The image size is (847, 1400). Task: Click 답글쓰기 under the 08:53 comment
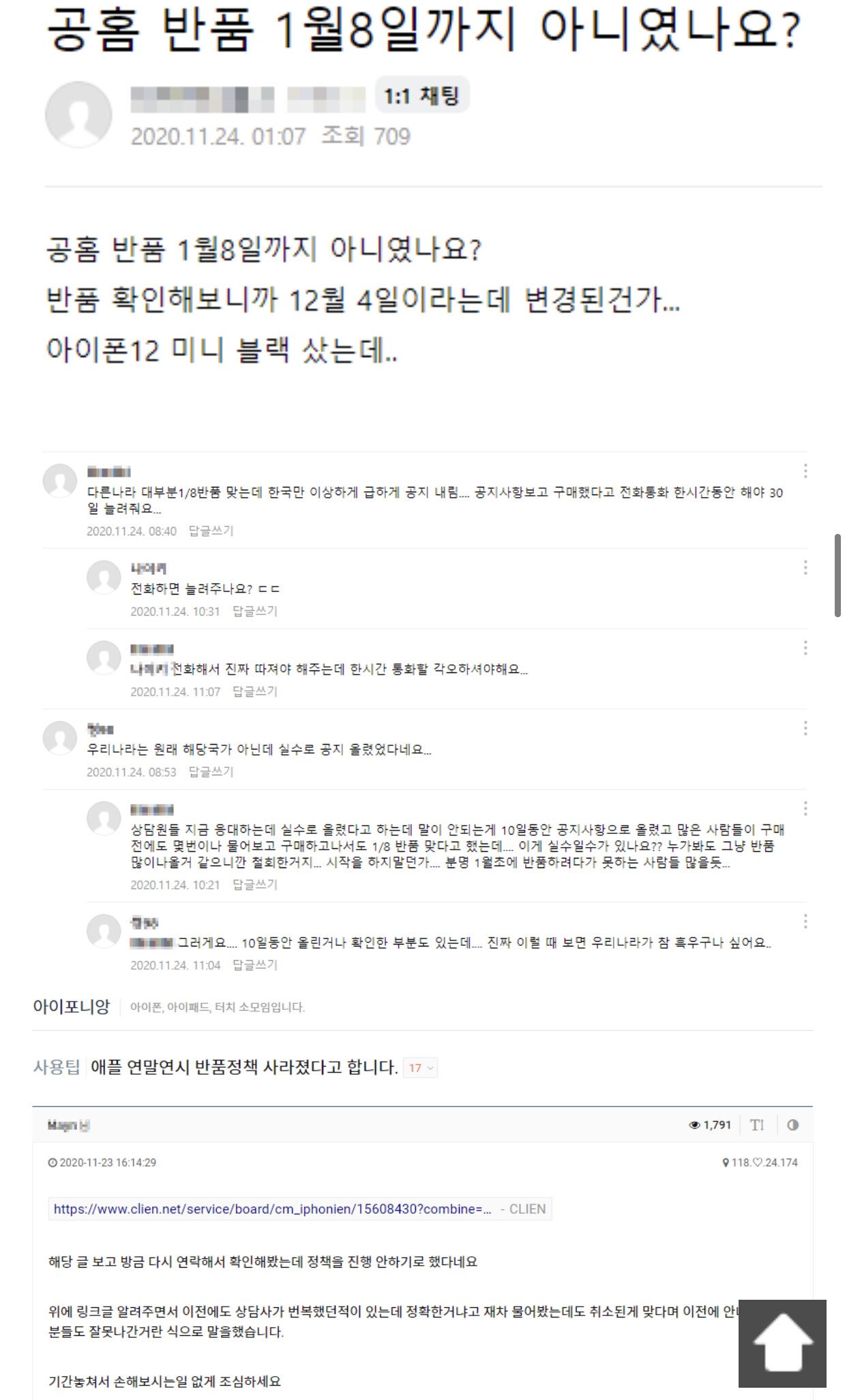tap(211, 773)
